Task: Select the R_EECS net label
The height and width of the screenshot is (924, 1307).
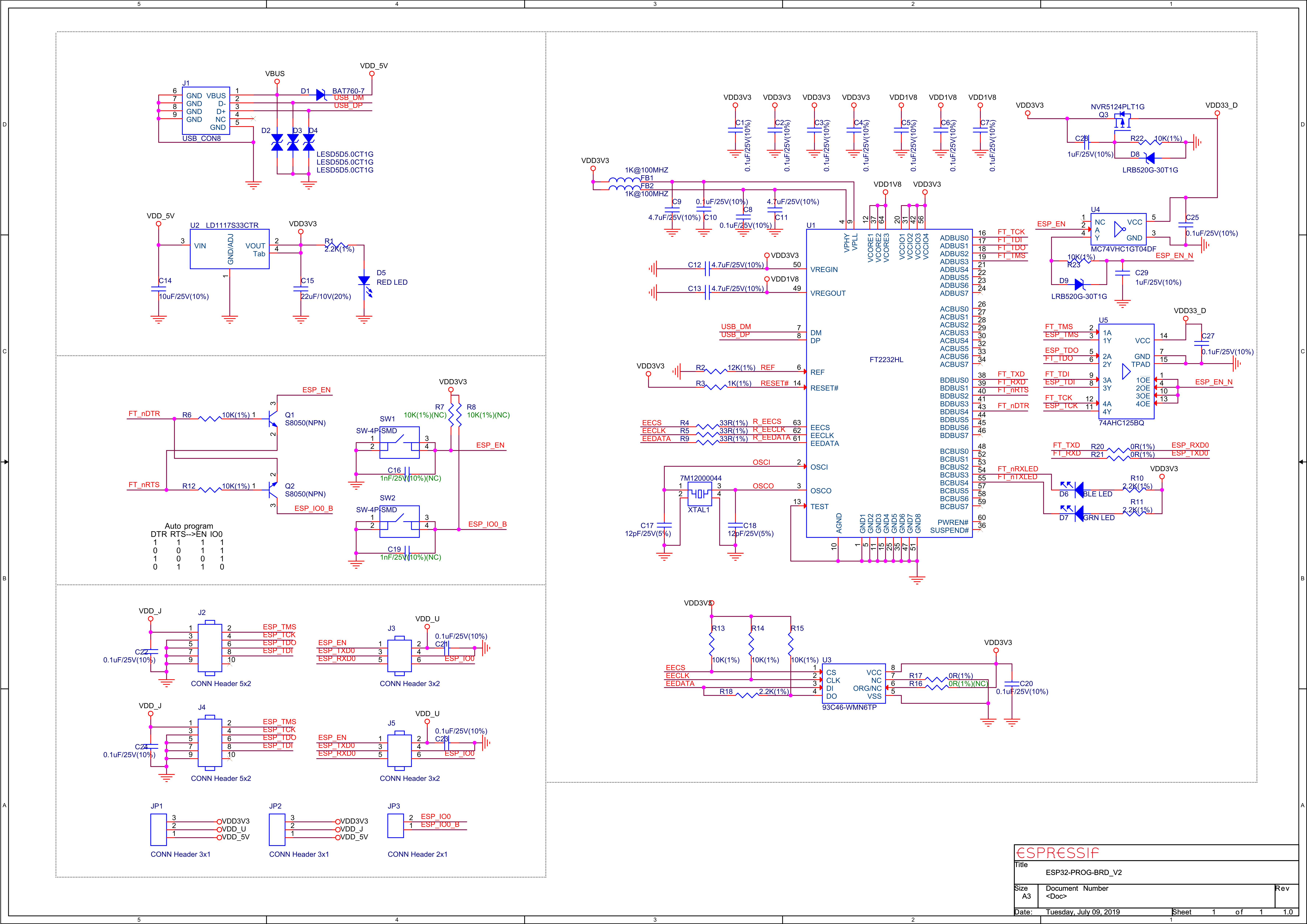Action: coord(767,422)
